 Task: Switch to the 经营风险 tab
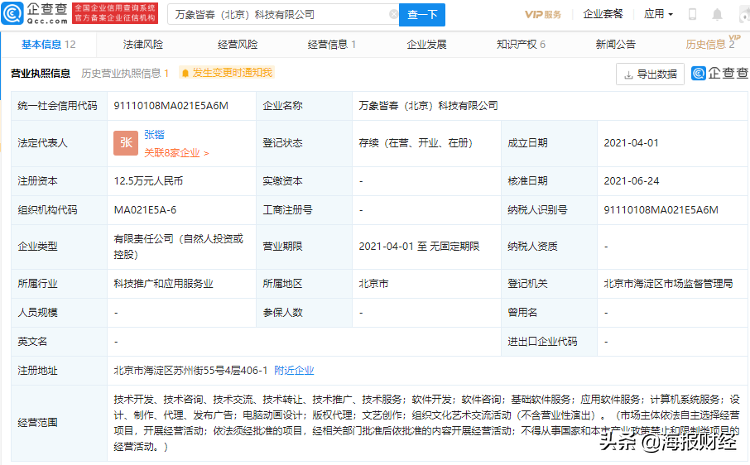pos(237,44)
